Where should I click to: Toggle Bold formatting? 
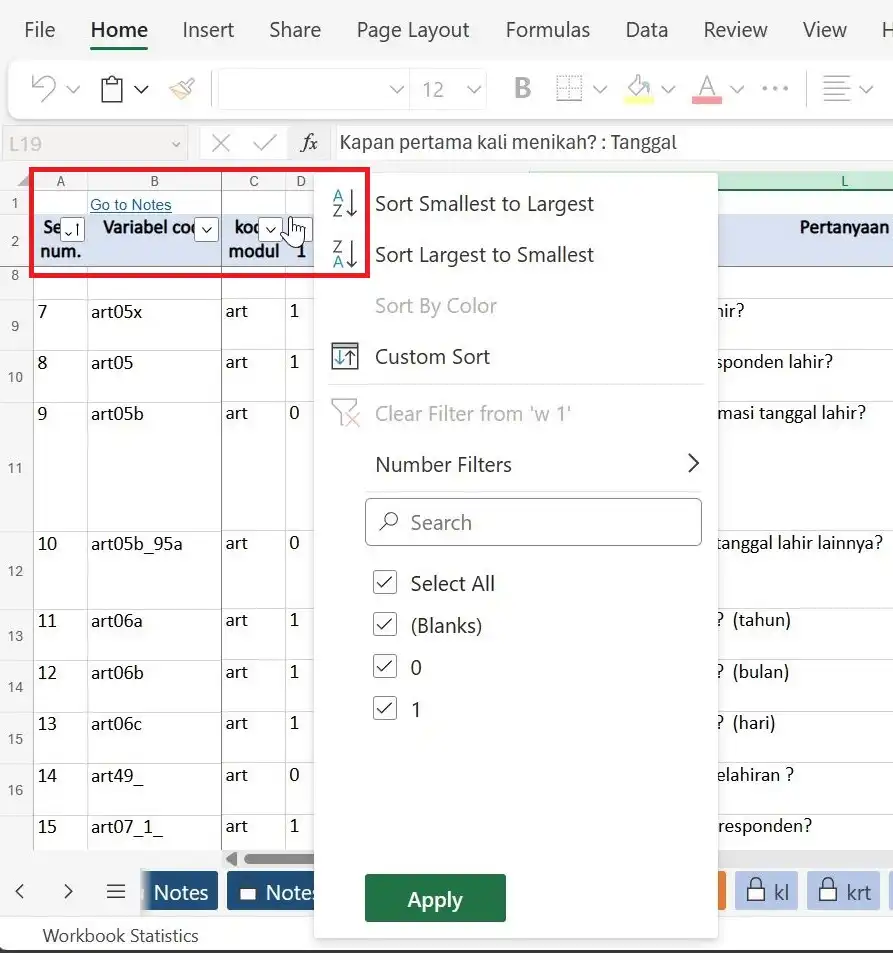pos(522,89)
